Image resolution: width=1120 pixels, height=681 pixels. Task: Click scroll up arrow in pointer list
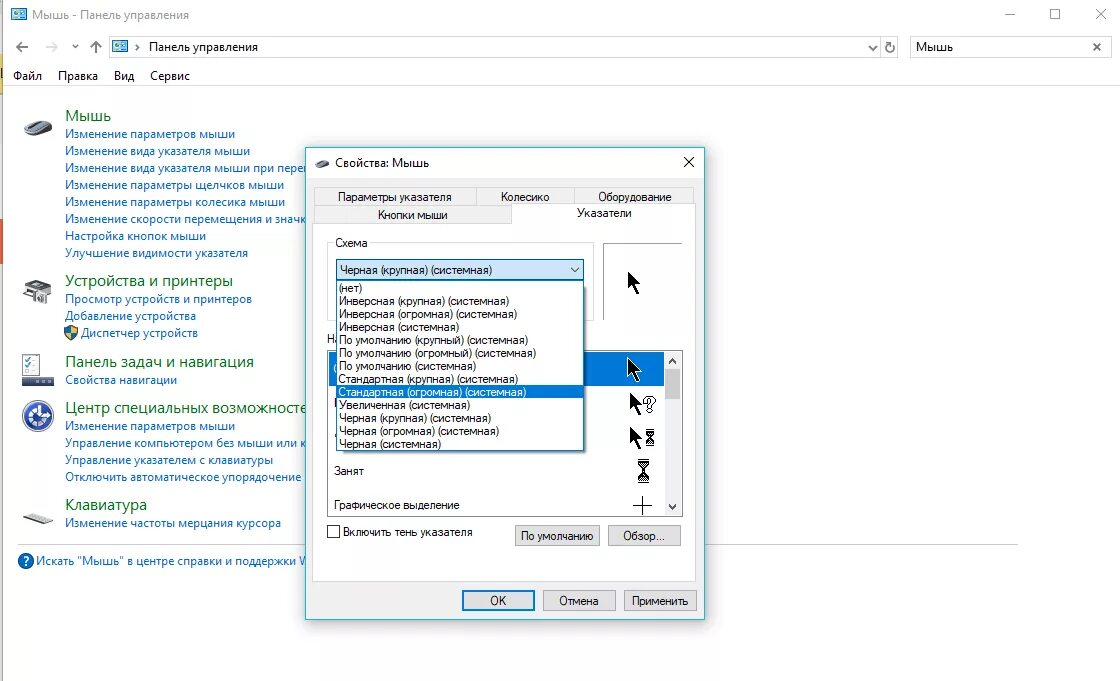(672, 362)
